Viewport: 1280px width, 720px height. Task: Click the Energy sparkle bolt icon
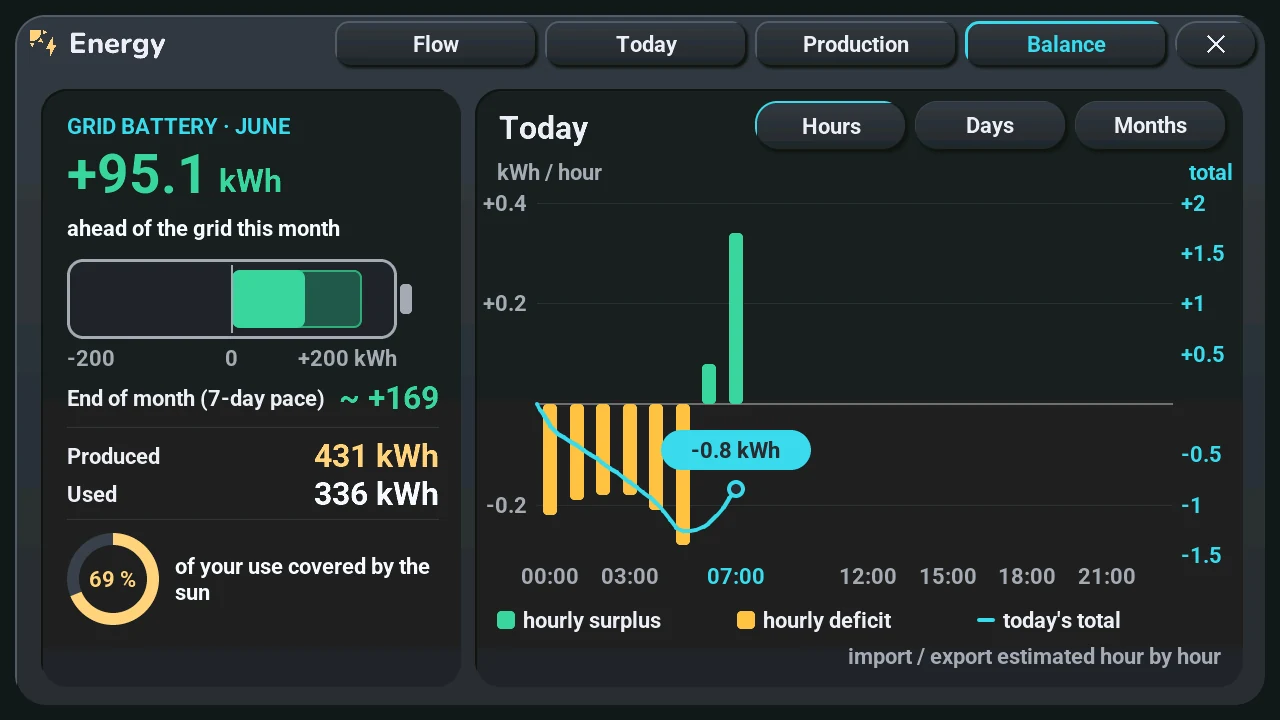click(43, 43)
